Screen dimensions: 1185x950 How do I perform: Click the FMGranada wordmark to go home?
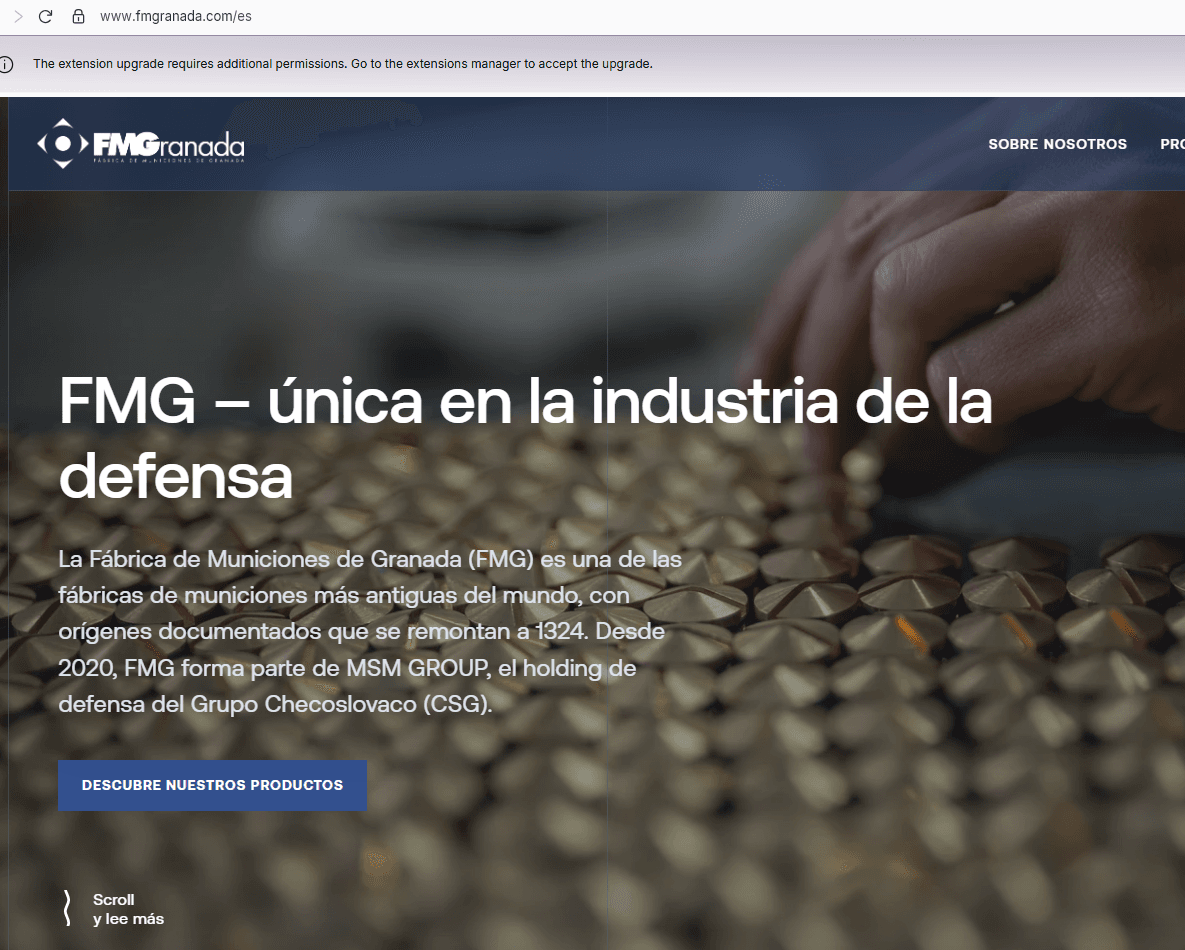168,143
